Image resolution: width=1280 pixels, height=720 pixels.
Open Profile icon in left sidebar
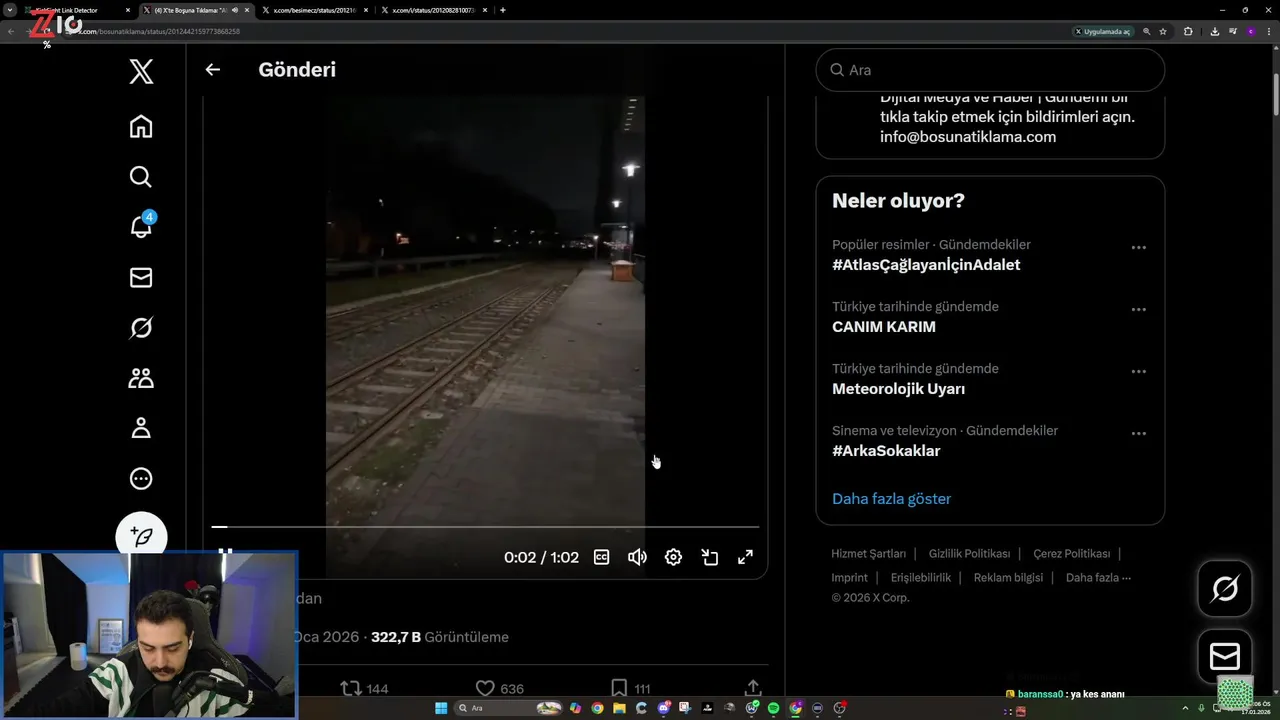141,428
